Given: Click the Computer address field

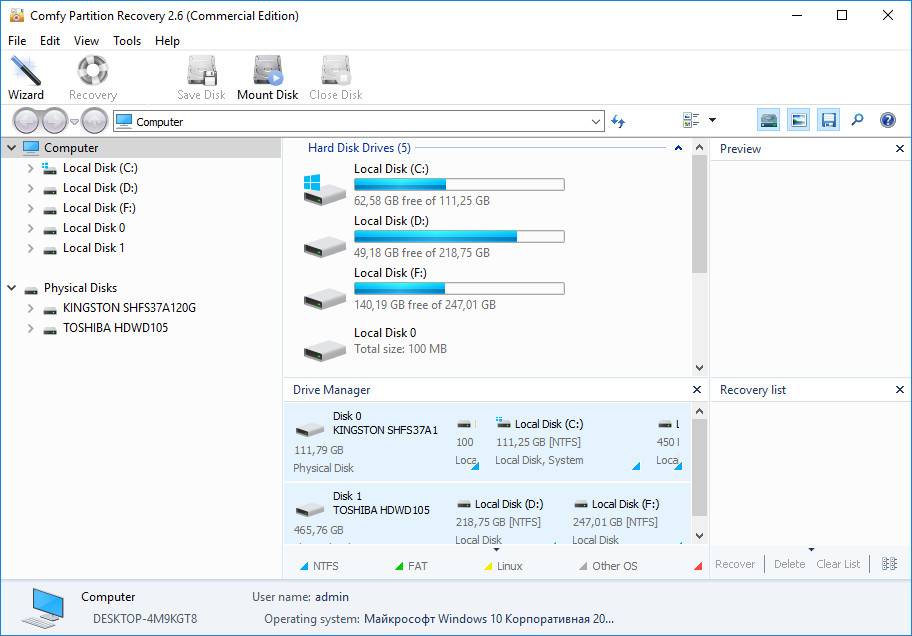Looking at the screenshot, I should click(358, 122).
